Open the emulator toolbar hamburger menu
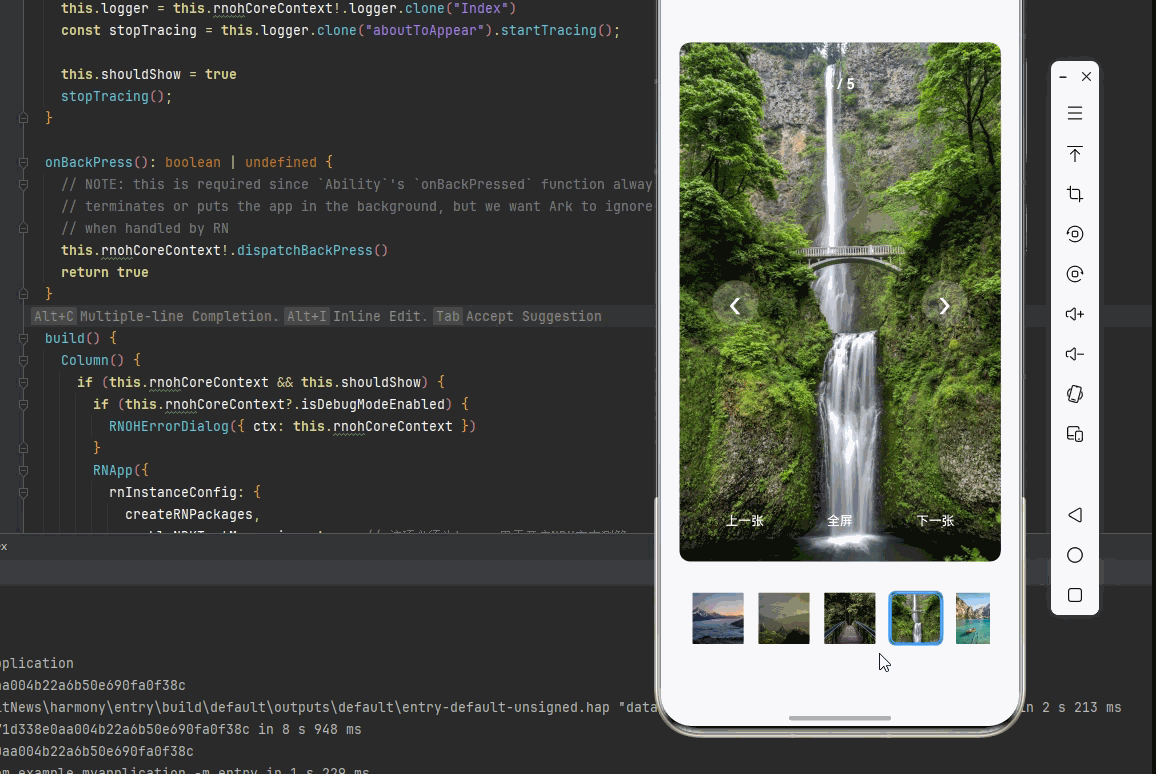Screen dimensions: 1156x774 click(x=1075, y=114)
